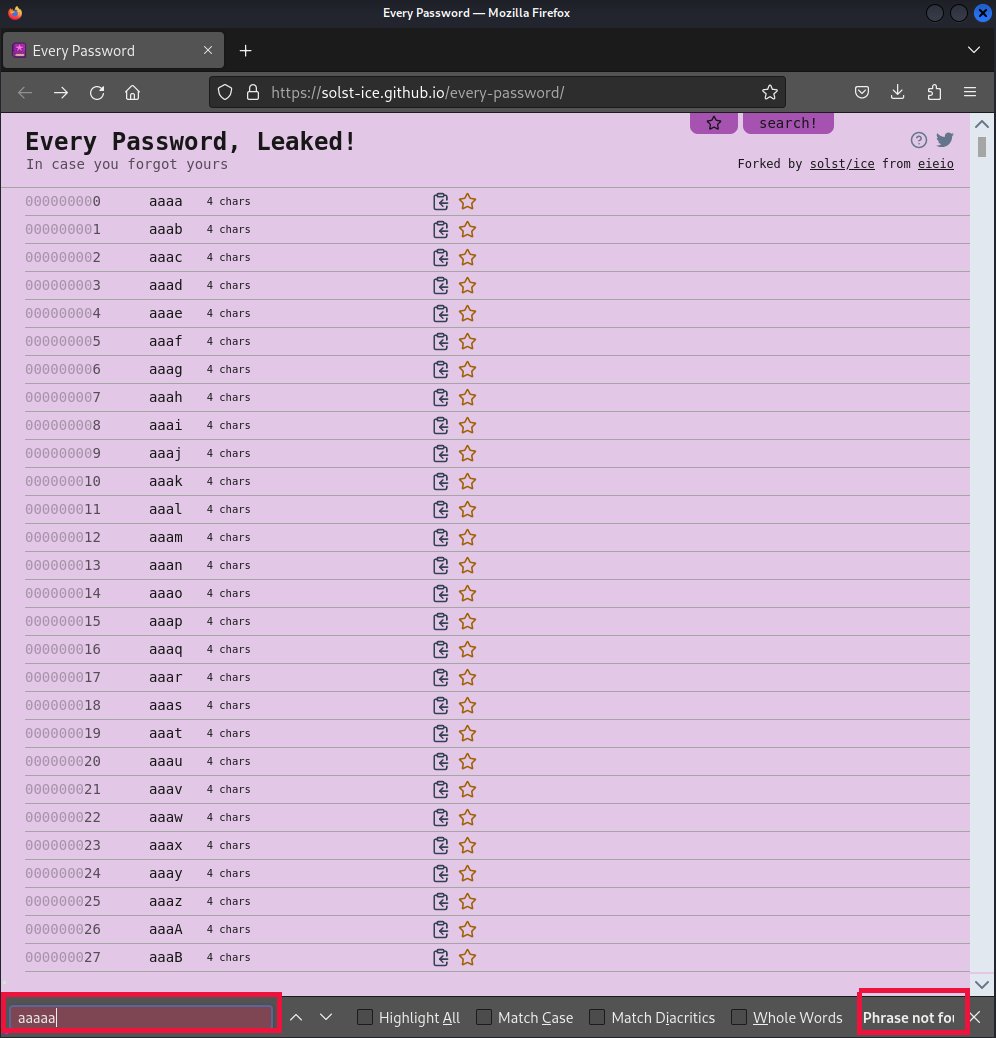Open a new tab
Viewport: 996px width, 1038px height.
(x=246, y=50)
